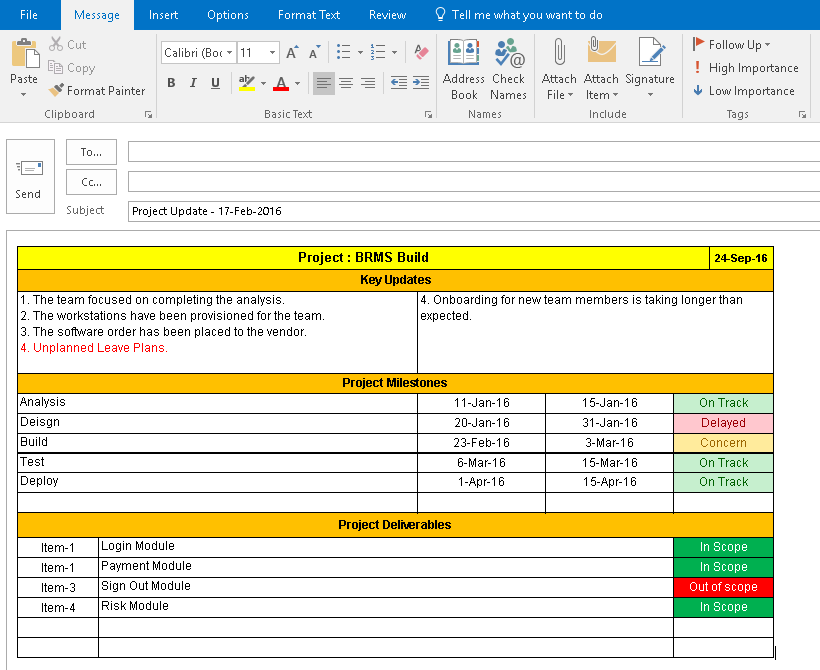Viewport: 820px width, 670px height.
Task: Switch to the Insert tab
Action: [x=163, y=15]
